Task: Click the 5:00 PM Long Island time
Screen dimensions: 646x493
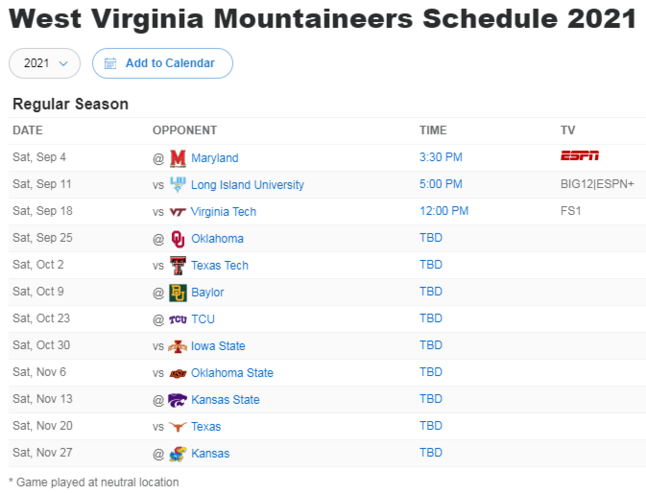Action: pyautogui.click(x=441, y=184)
